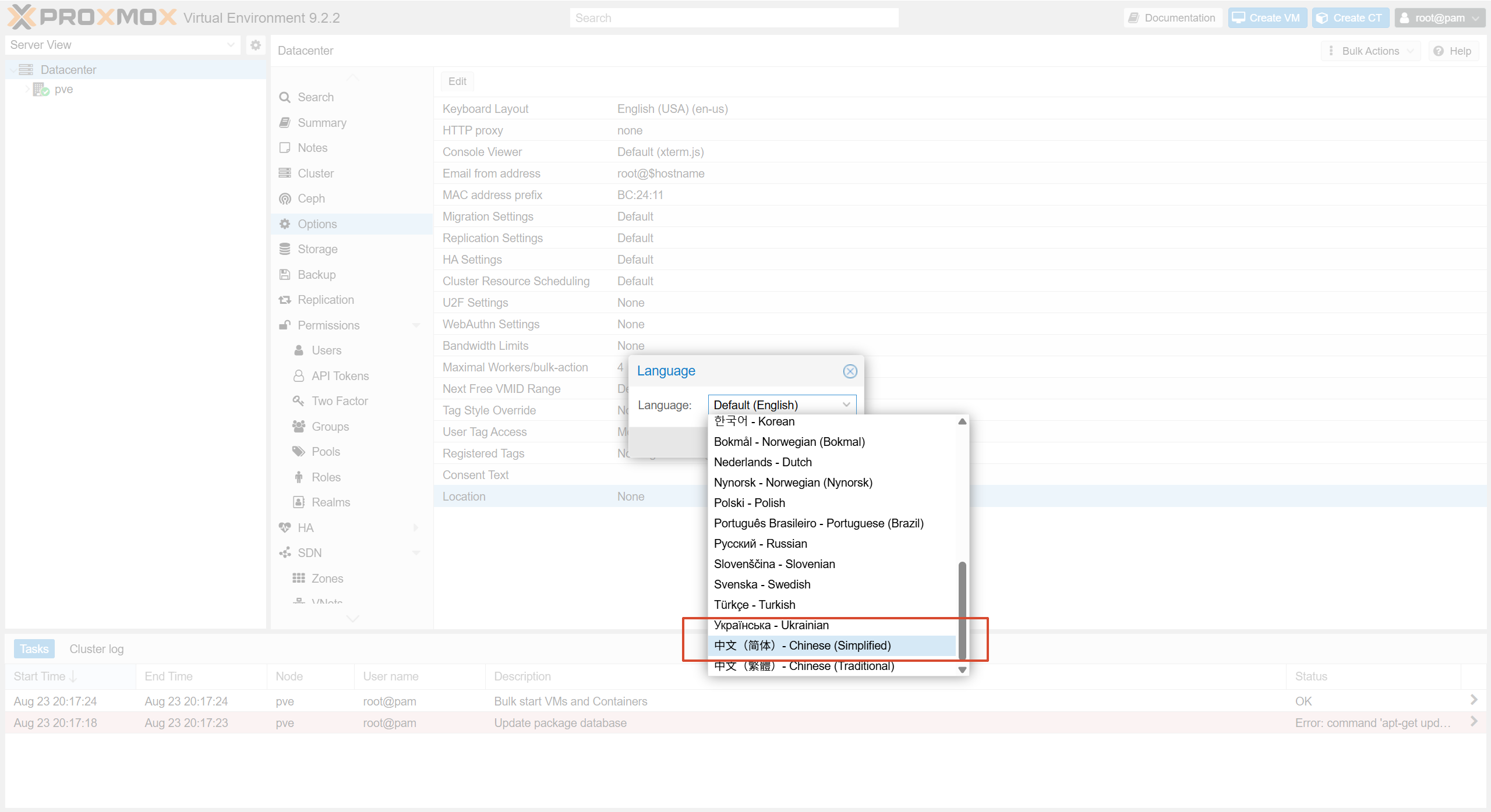Click the Datacenter server icon in tree
Viewport: 1491px width, 812px height.
[x=26, y=70]
